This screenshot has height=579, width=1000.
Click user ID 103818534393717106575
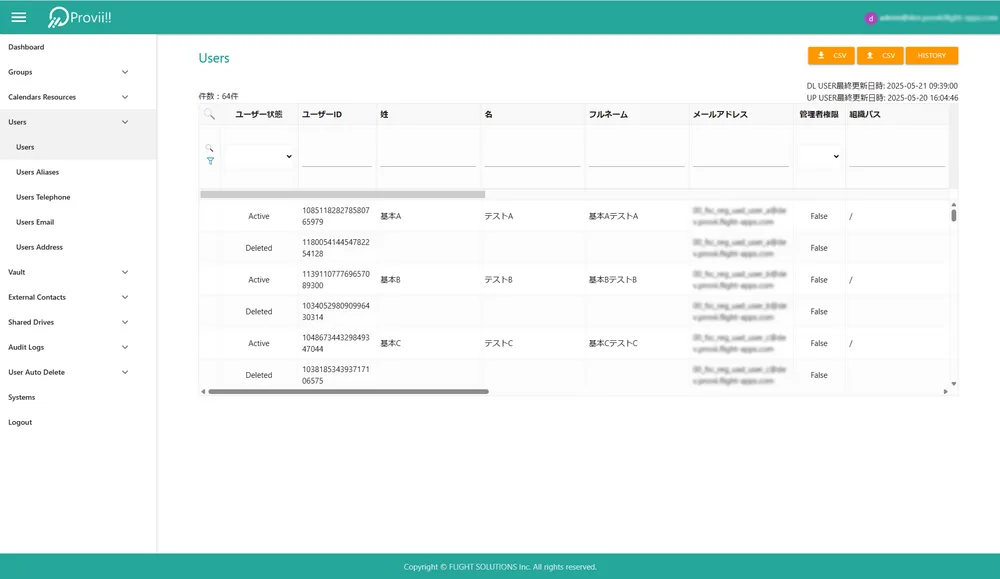[x=335, y=375]
